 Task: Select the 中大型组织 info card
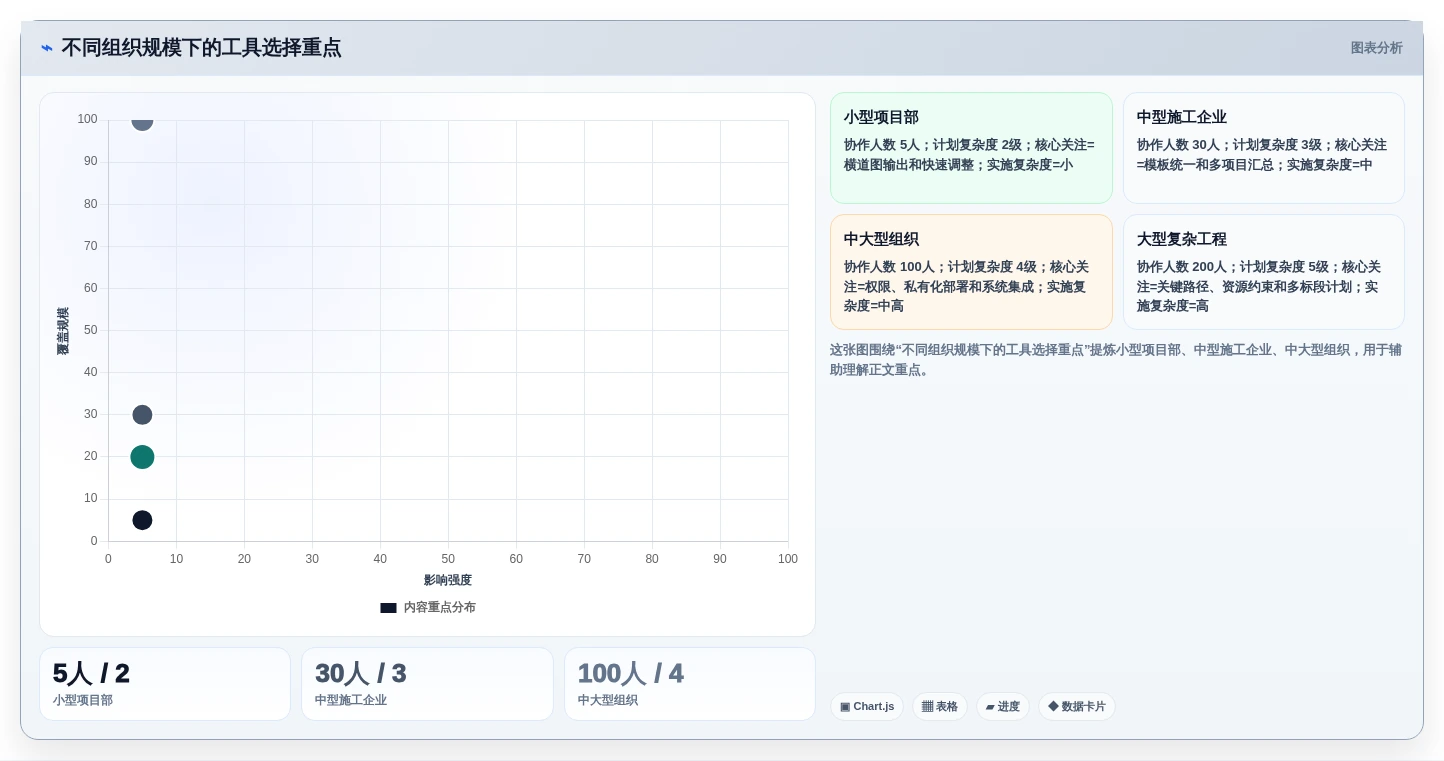(971, 272)
